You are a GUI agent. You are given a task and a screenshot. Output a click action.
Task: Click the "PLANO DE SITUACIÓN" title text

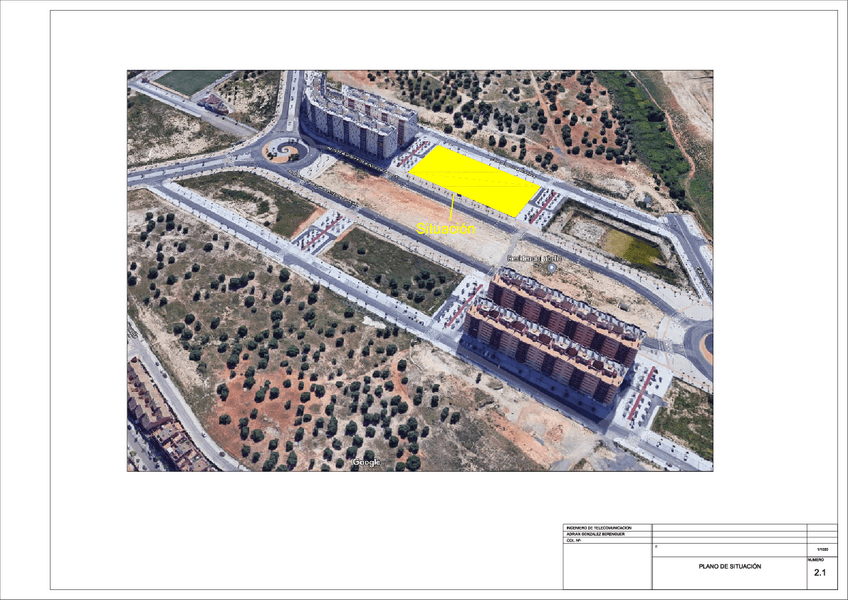tap(730, 566)
